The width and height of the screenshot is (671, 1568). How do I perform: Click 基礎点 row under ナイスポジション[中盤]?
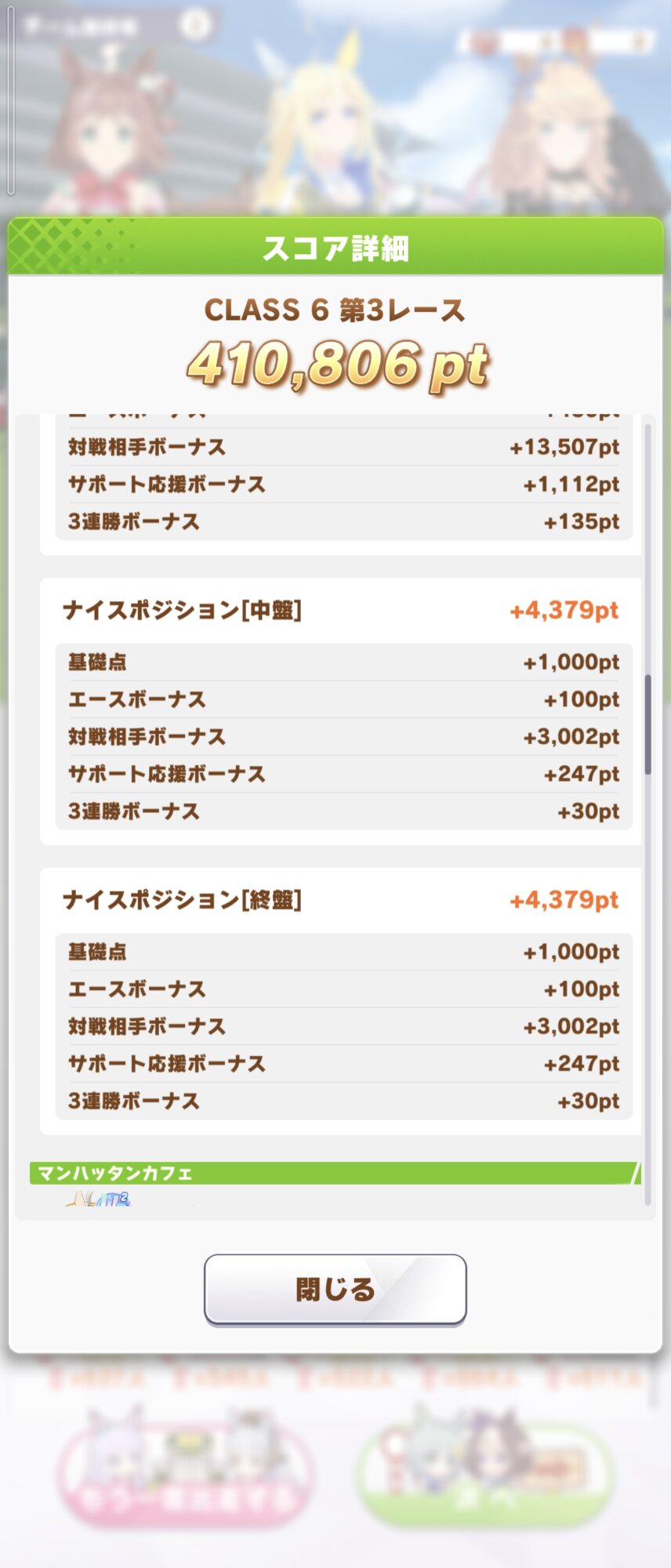point(343,662)
